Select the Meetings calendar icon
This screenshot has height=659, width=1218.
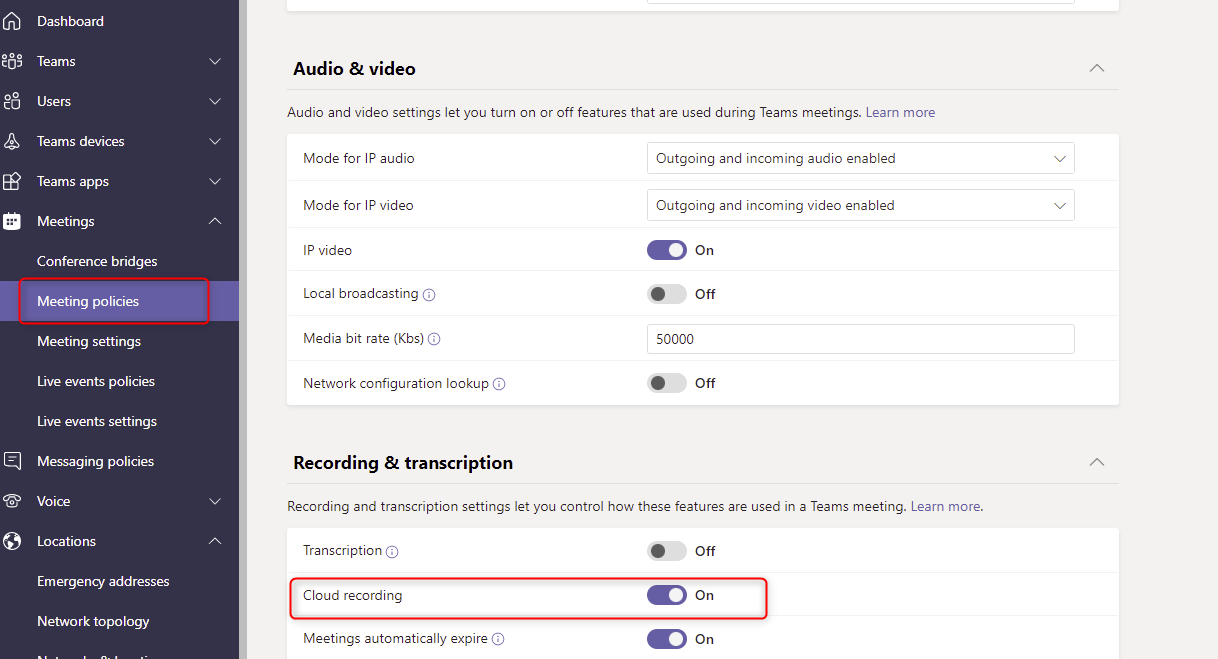[x=13, y=221]
